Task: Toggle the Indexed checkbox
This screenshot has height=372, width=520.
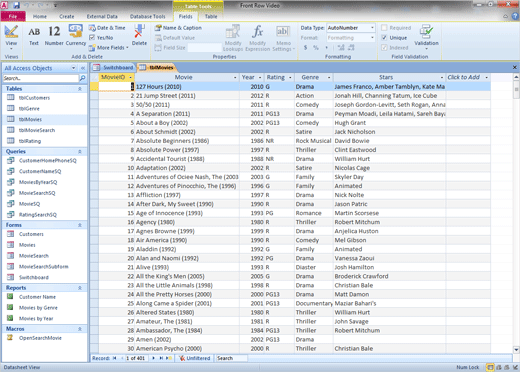Action: [384, 48]
